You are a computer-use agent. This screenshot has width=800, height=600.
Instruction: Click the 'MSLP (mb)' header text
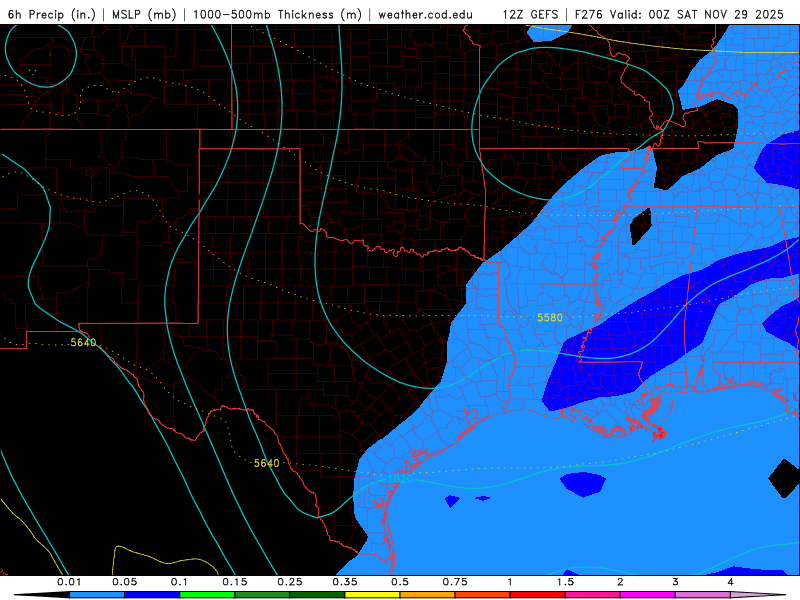coord(144,15)
